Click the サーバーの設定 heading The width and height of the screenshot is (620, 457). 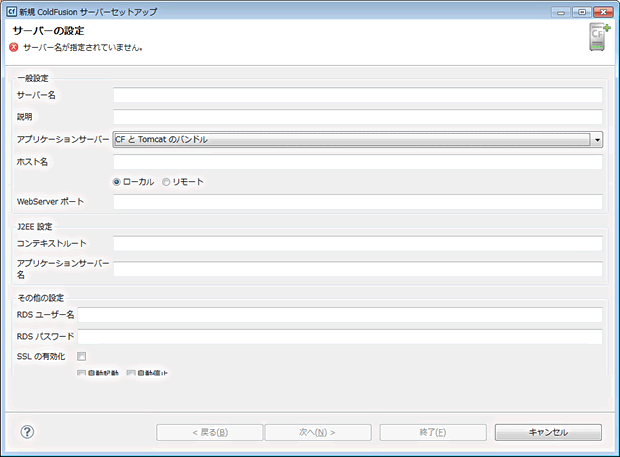[48, 30]
